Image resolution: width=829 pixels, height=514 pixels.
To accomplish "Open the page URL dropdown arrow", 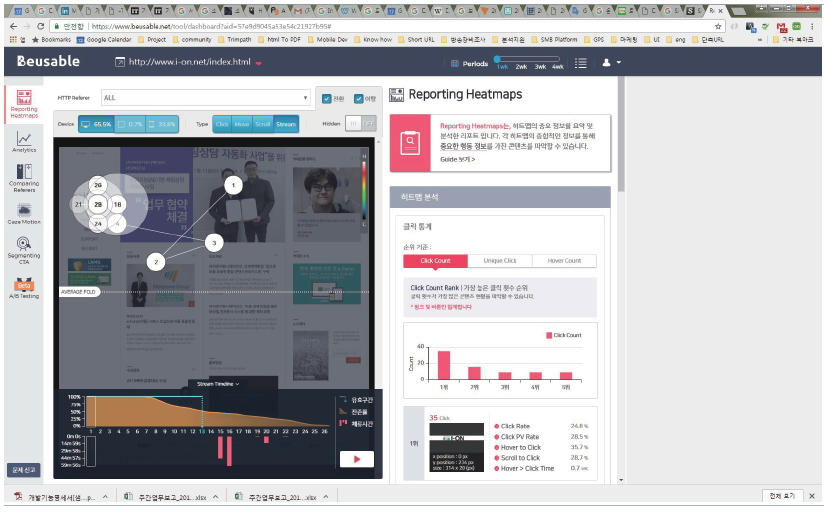I will [259, 63].
